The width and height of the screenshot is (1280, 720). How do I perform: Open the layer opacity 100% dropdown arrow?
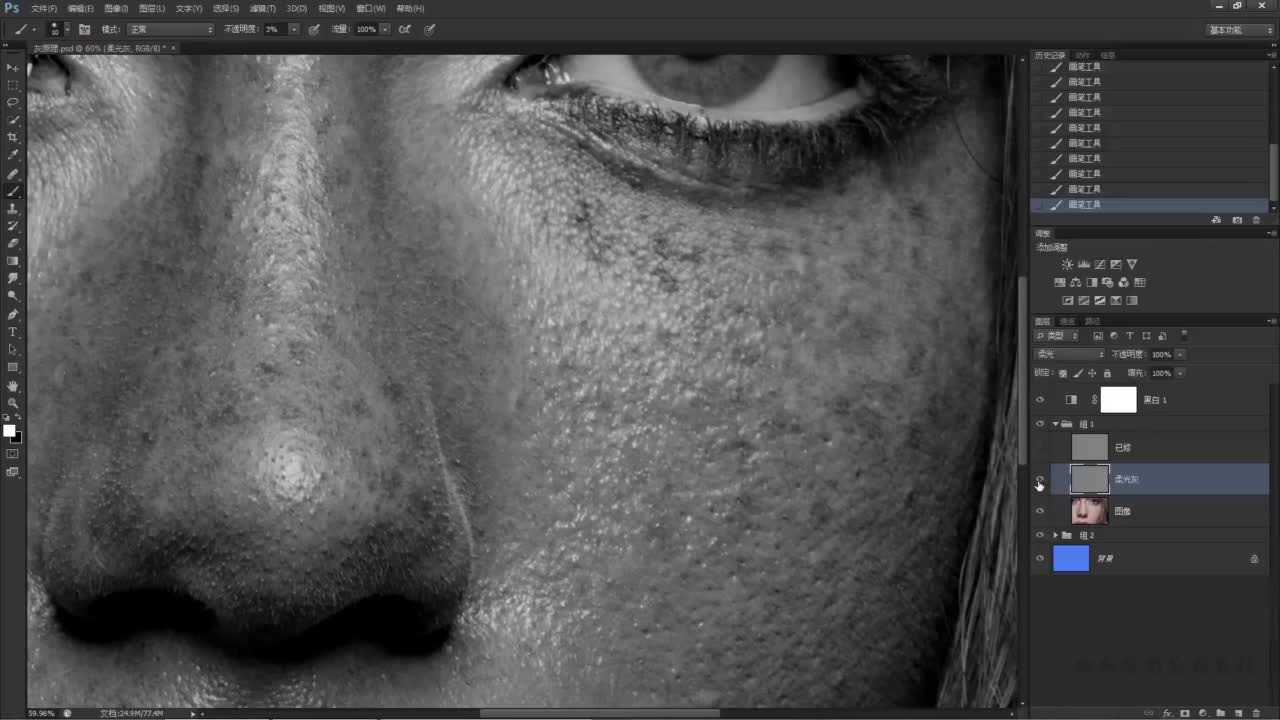[x=1180, y=354]
